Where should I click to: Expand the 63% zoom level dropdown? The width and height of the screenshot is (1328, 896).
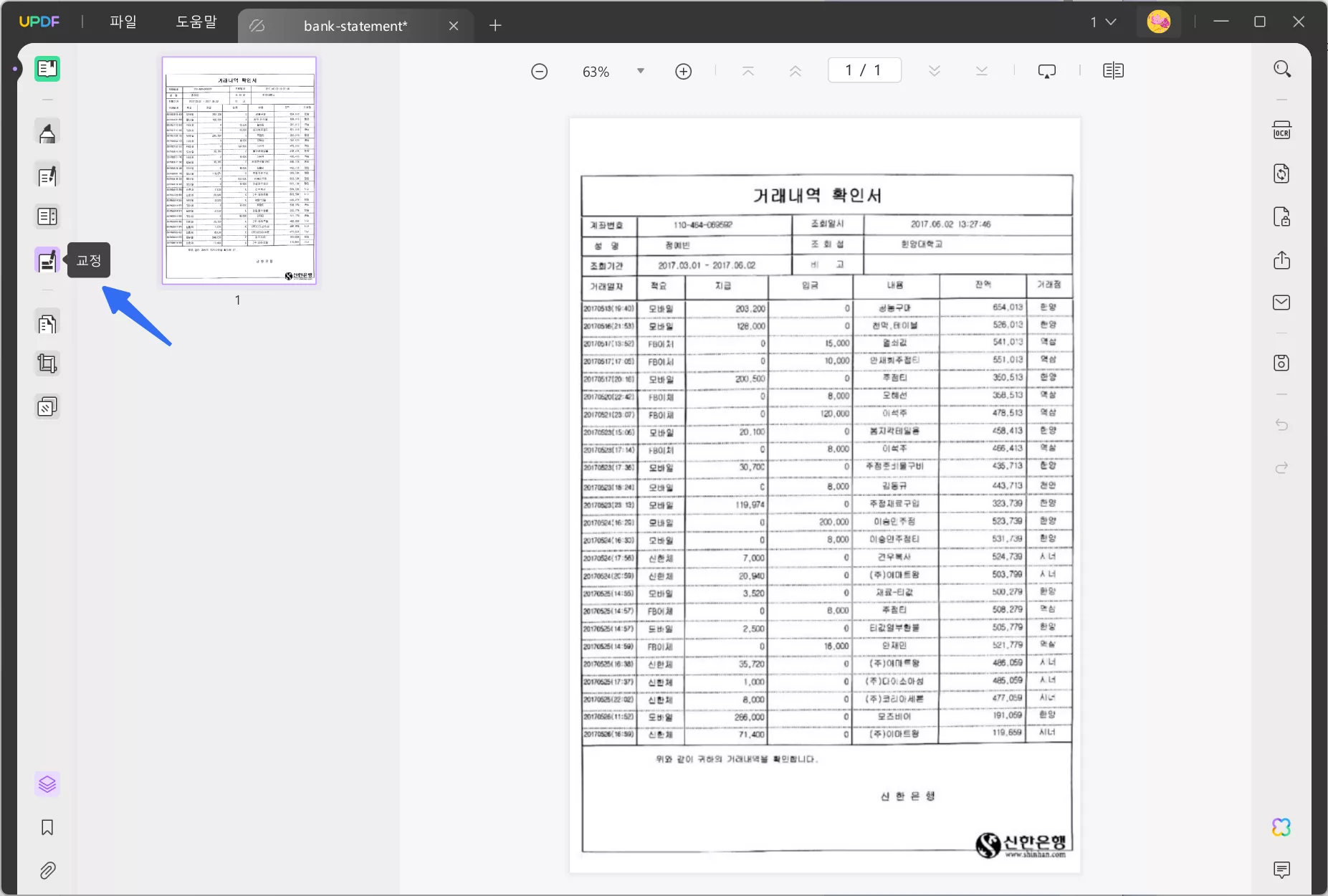(x=641, y=71)
